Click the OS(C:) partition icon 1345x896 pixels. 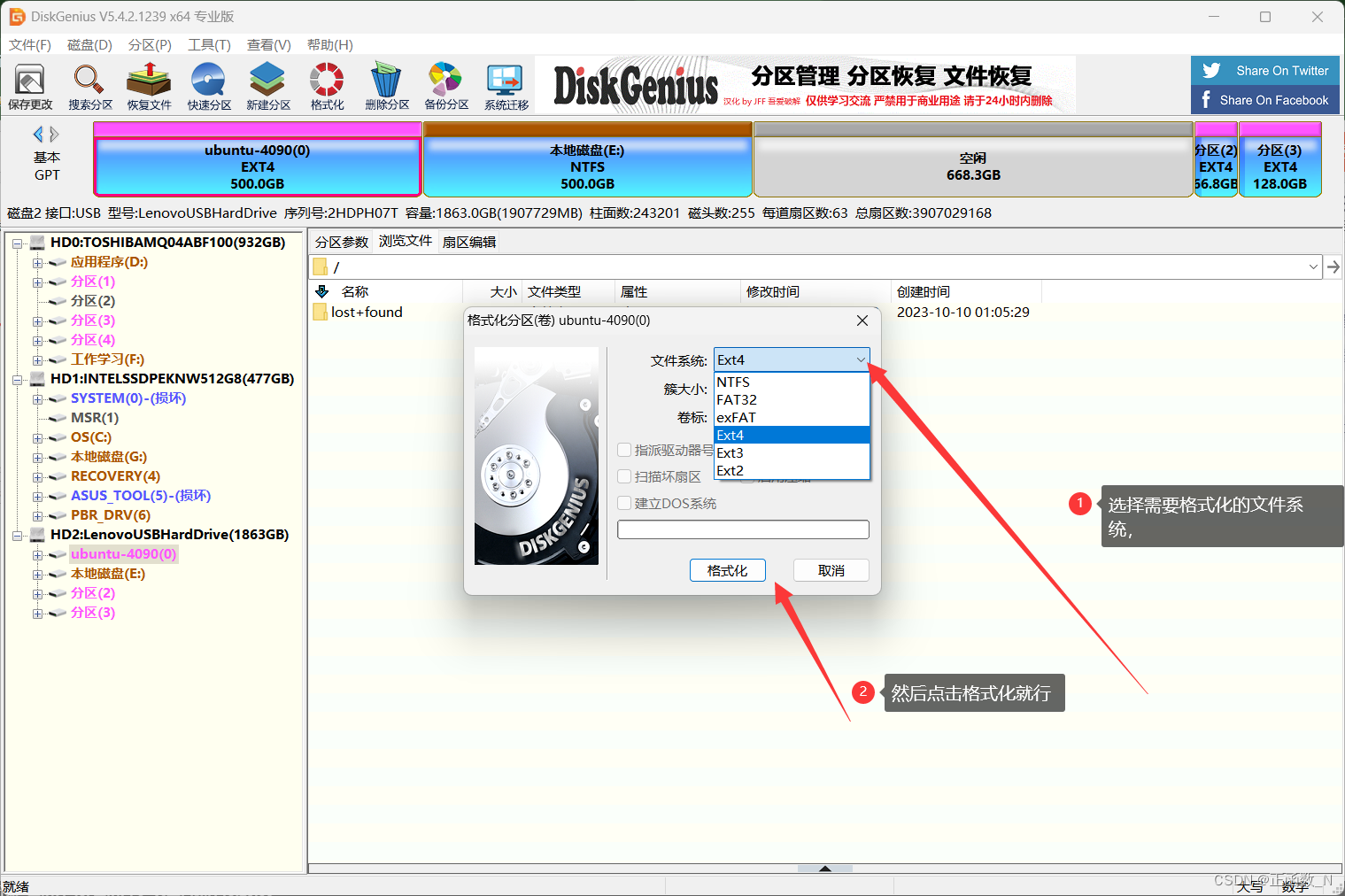click(x=58, y=437)
